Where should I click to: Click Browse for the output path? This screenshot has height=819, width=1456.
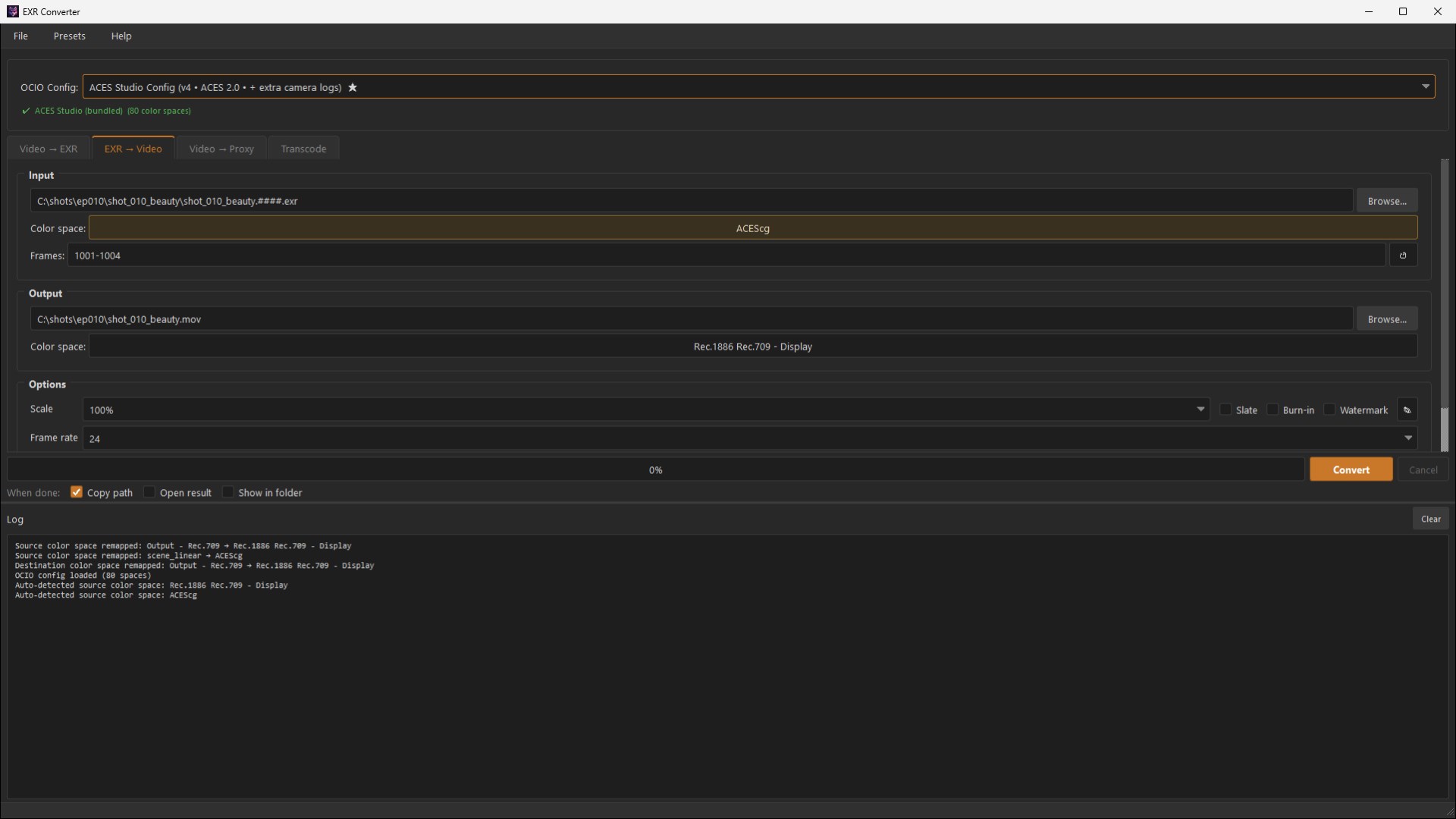[x=1387, y=319]
